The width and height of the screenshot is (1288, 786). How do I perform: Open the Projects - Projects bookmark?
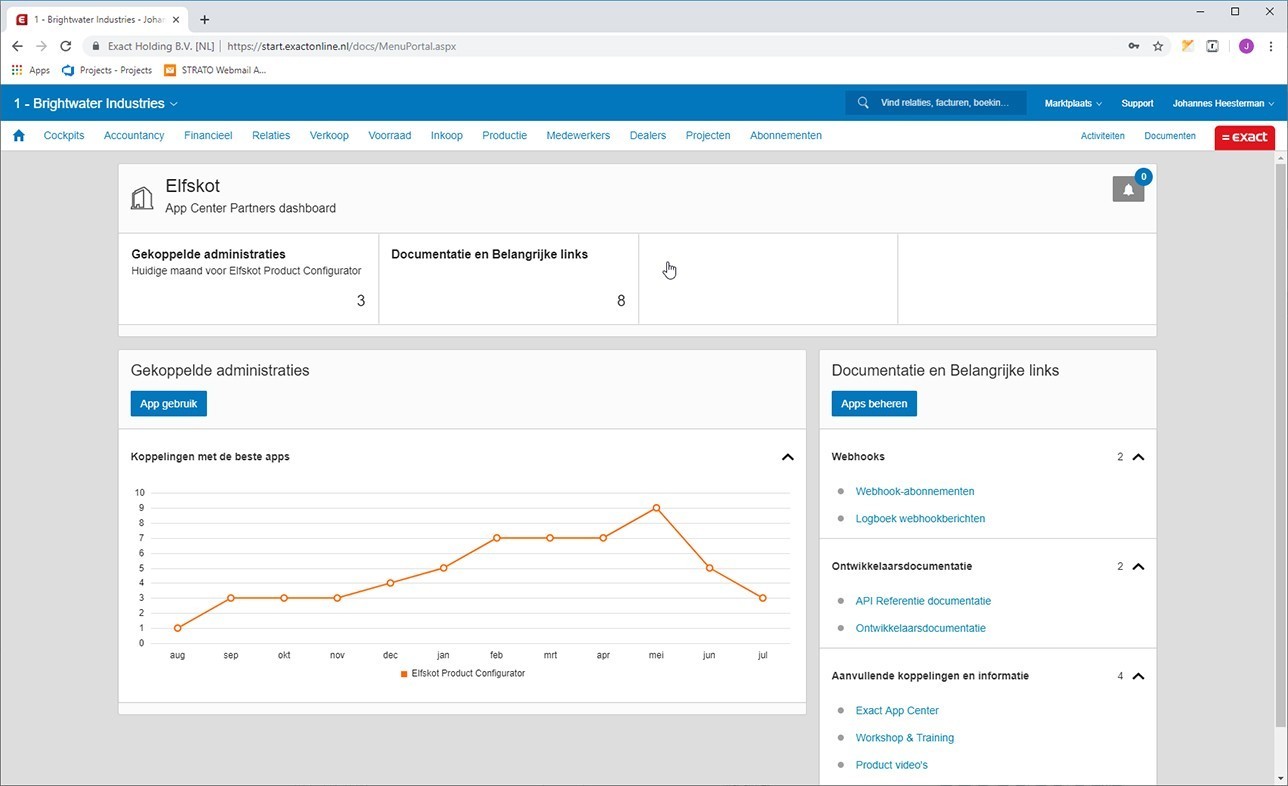coord(107,70)
